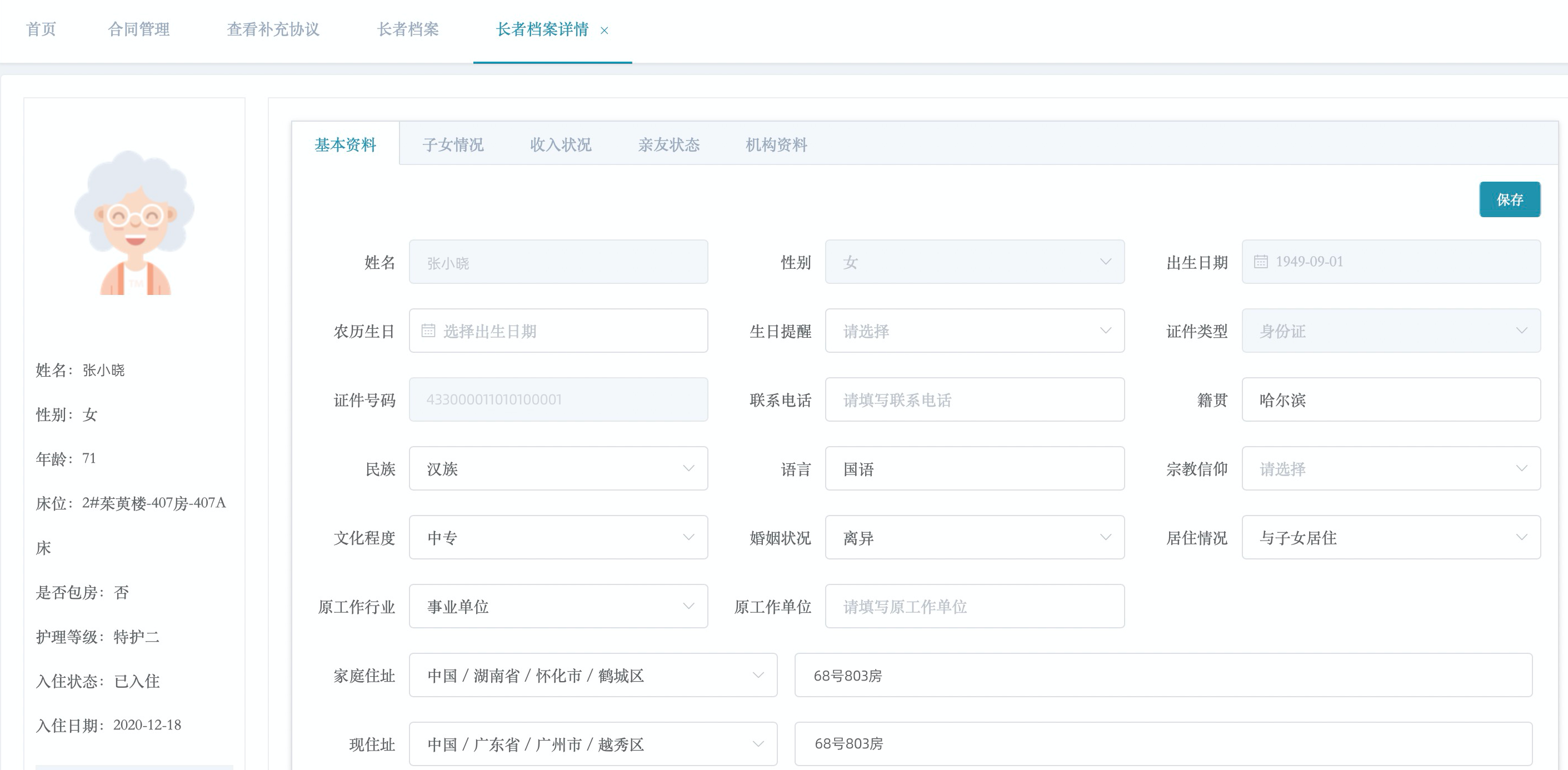Switch to 查看补充协议 tab
The height and width of the screenshot is (770, 1568).
(x=273, y=29)
